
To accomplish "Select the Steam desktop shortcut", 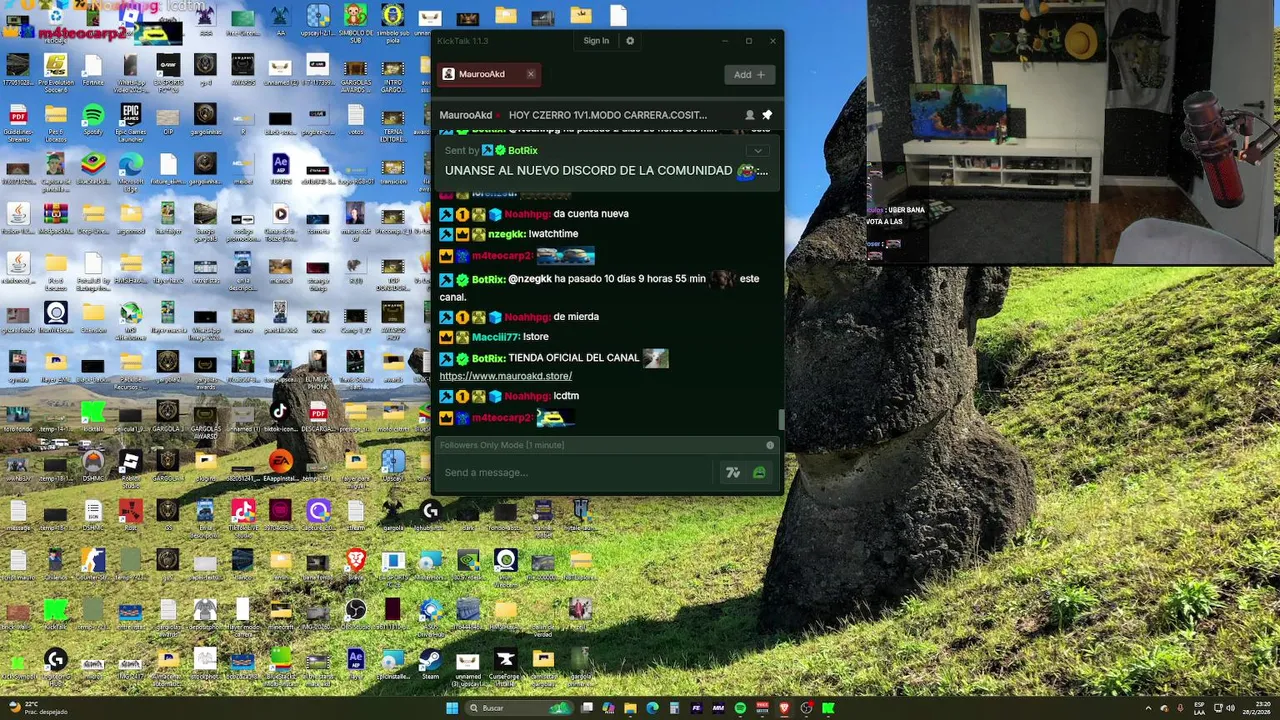I will tap(430, 663).
